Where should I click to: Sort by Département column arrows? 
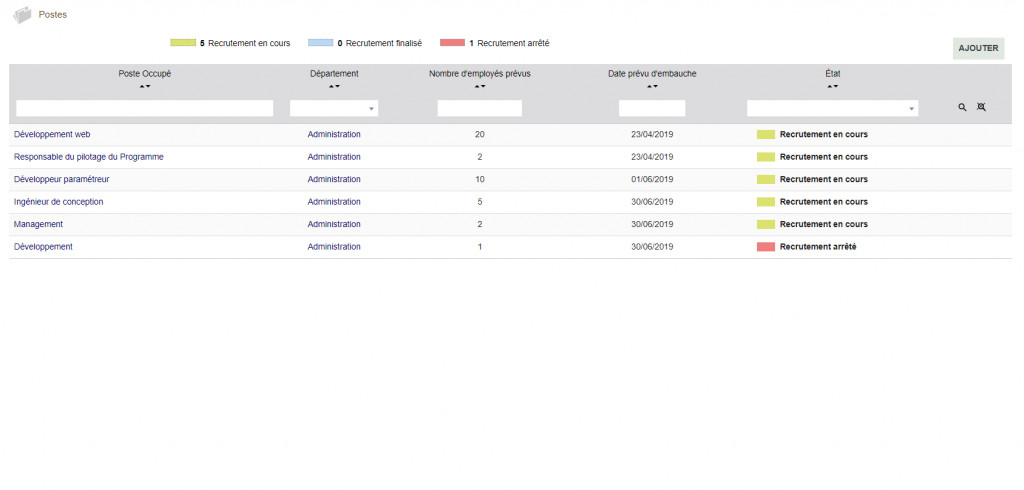pyautogui.click(x=334, y=87)
